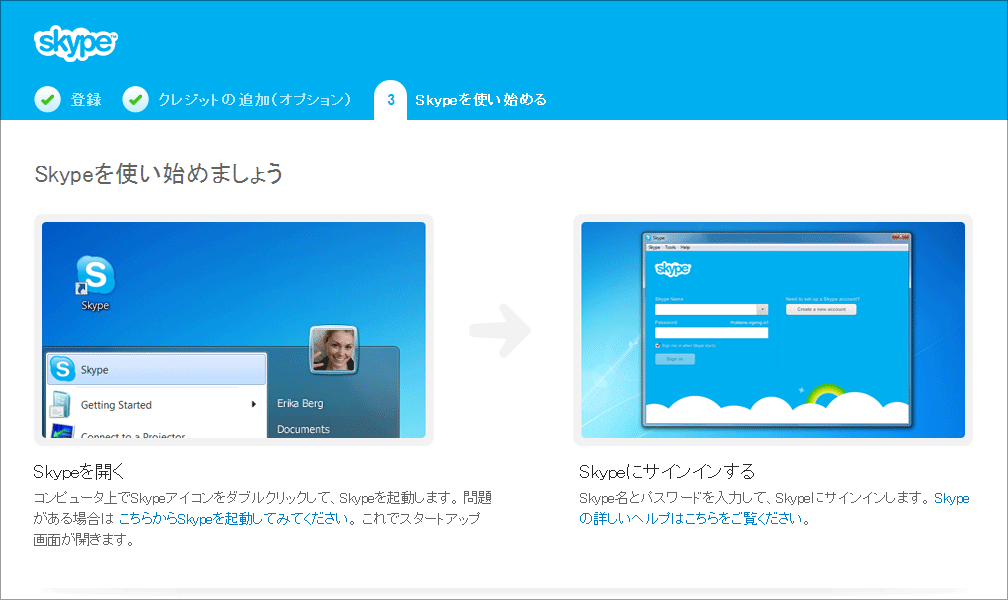
Task: Click the Skype start menu entry in left image
Action: (x=157, y=369)
